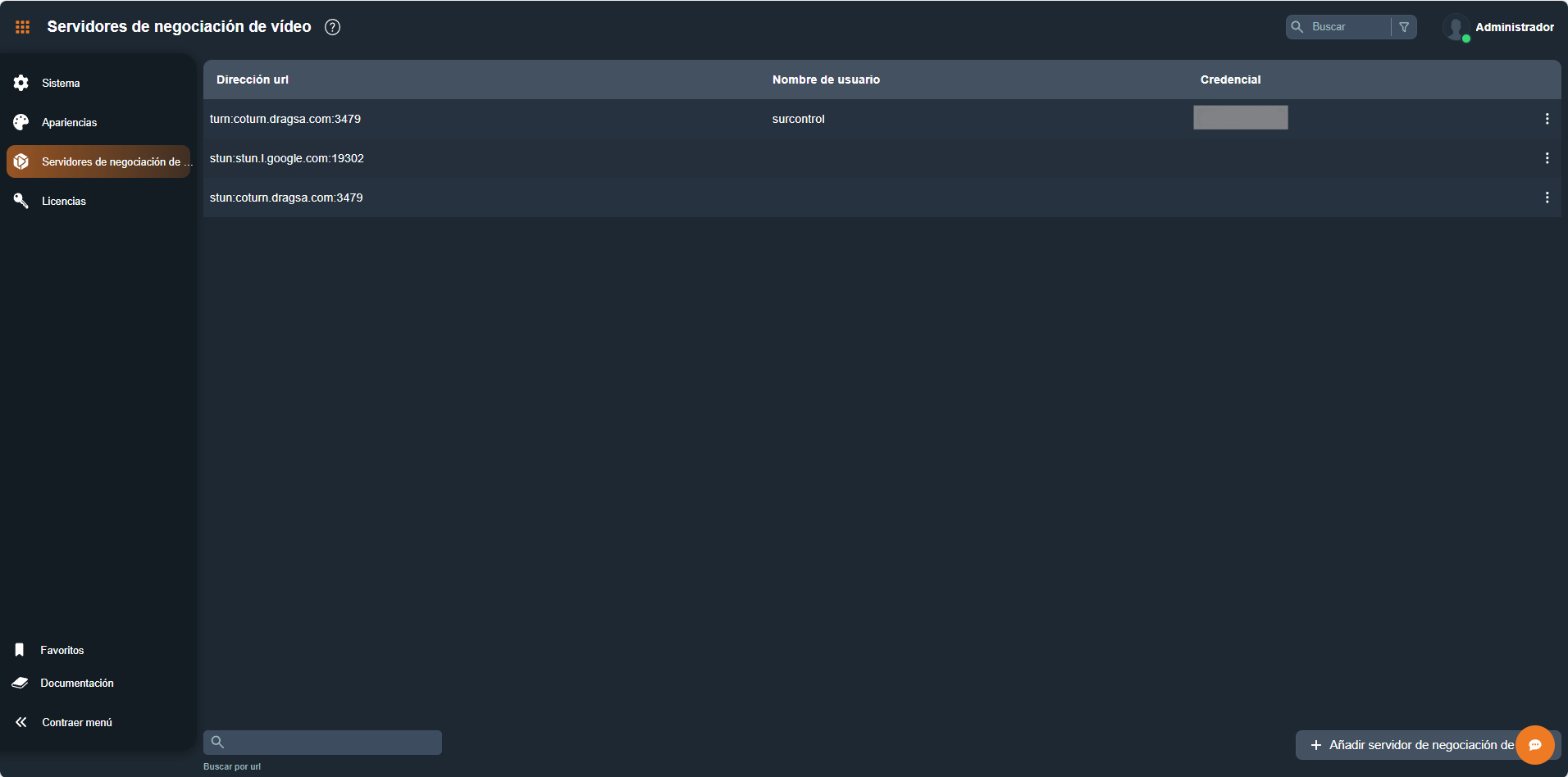Viewport: 1568px width, 777px height.
Task: Reveal hidden credential for surcontrol
Action: 1240,118
